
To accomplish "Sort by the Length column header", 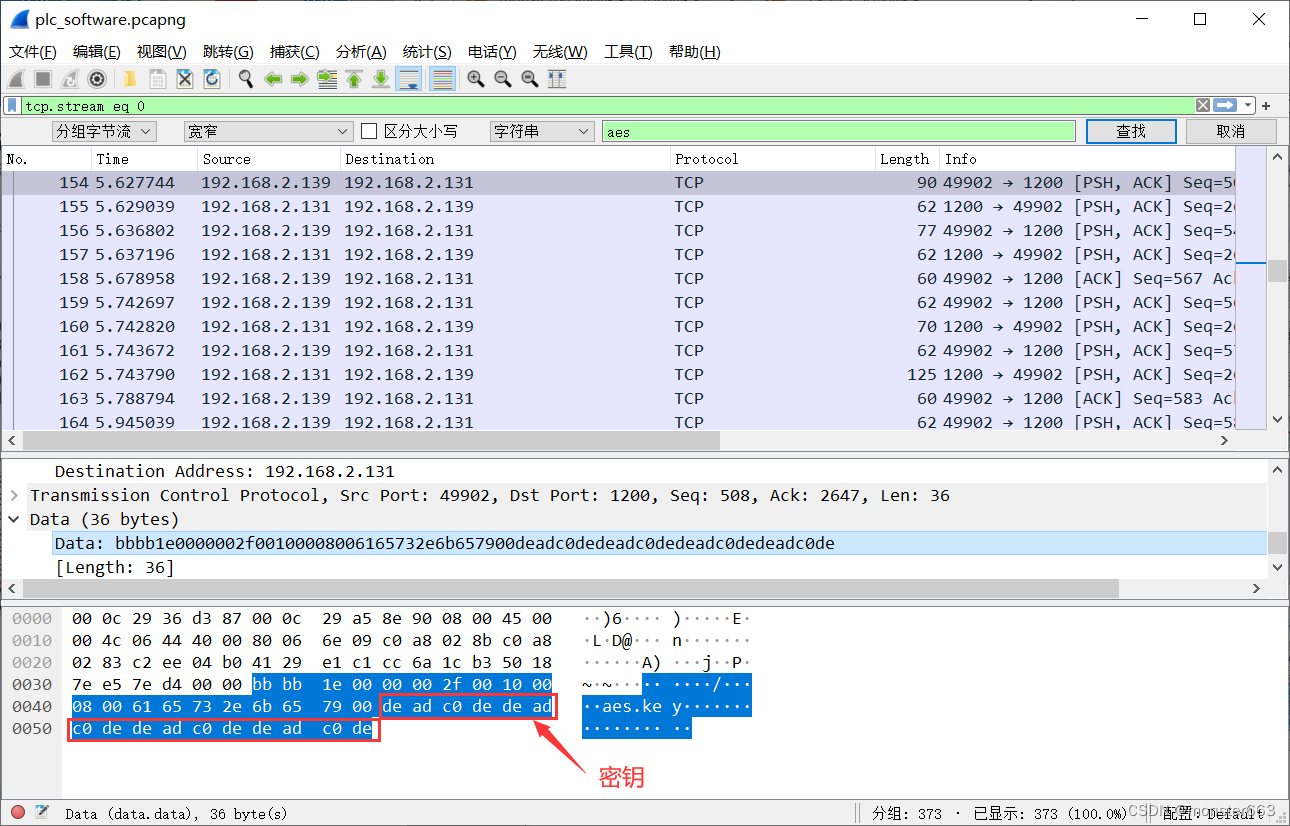I will click(x=907, y=159).
